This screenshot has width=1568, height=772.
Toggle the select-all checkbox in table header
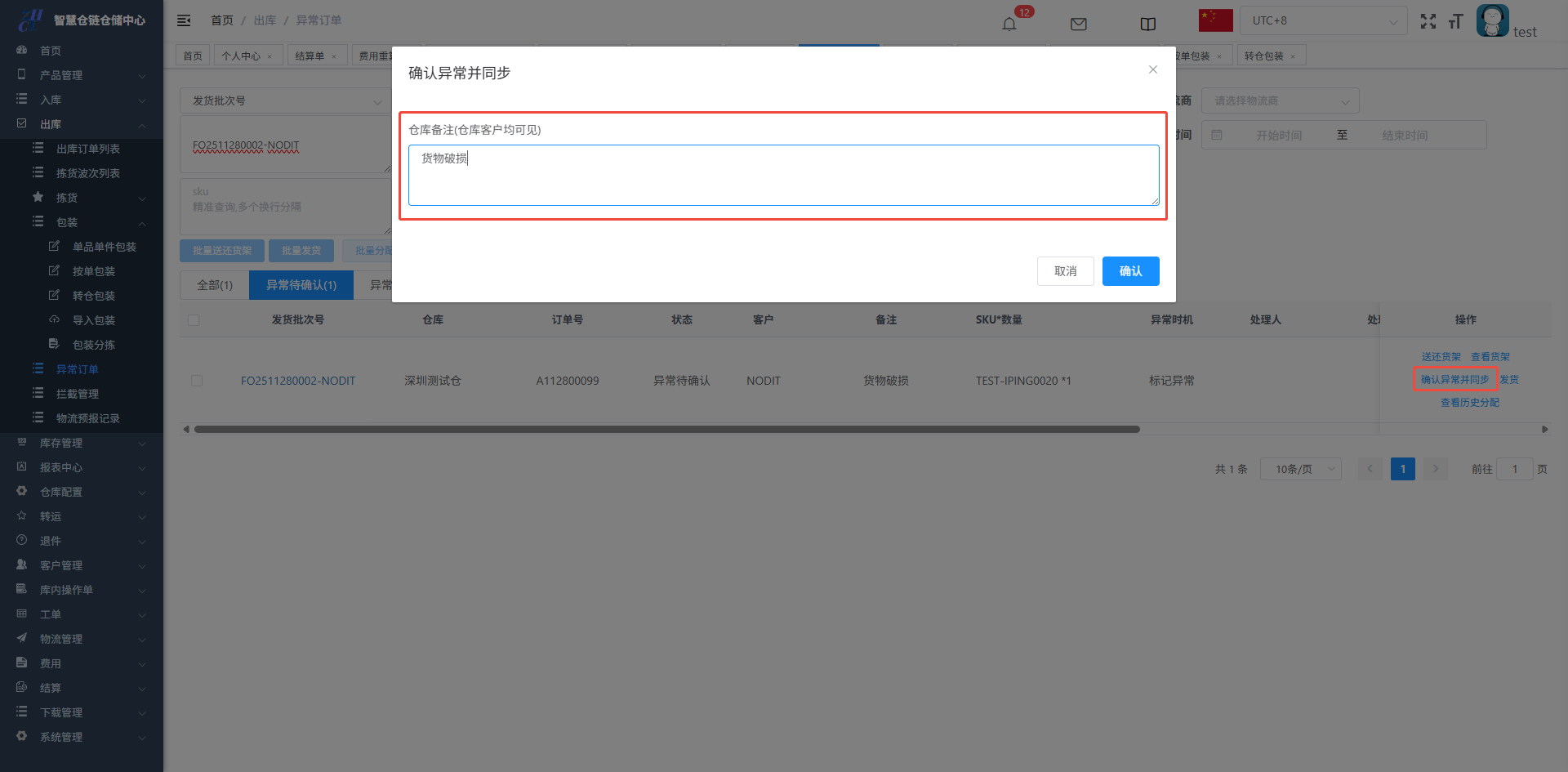pyautogui.click(x=194, y=320)
